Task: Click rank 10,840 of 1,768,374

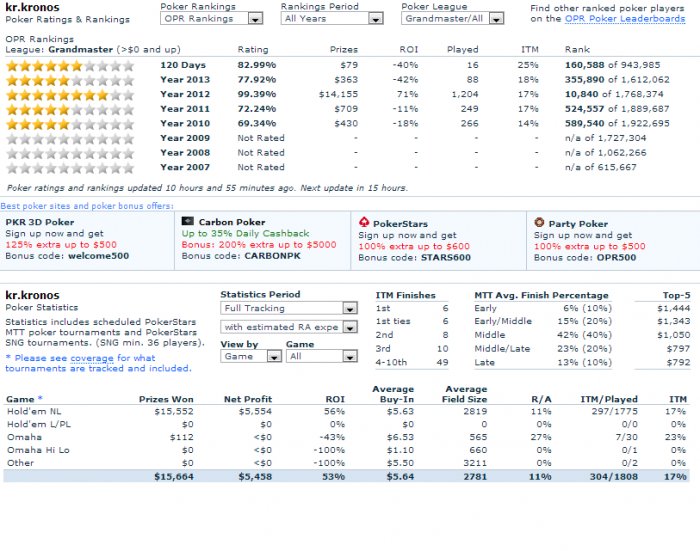Action: [x=614, y=94]
